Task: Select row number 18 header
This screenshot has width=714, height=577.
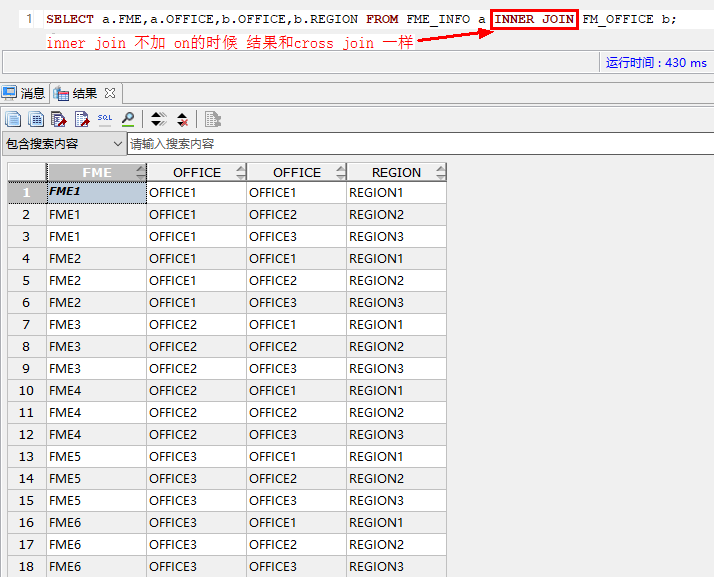Action: tap(27, 567)
